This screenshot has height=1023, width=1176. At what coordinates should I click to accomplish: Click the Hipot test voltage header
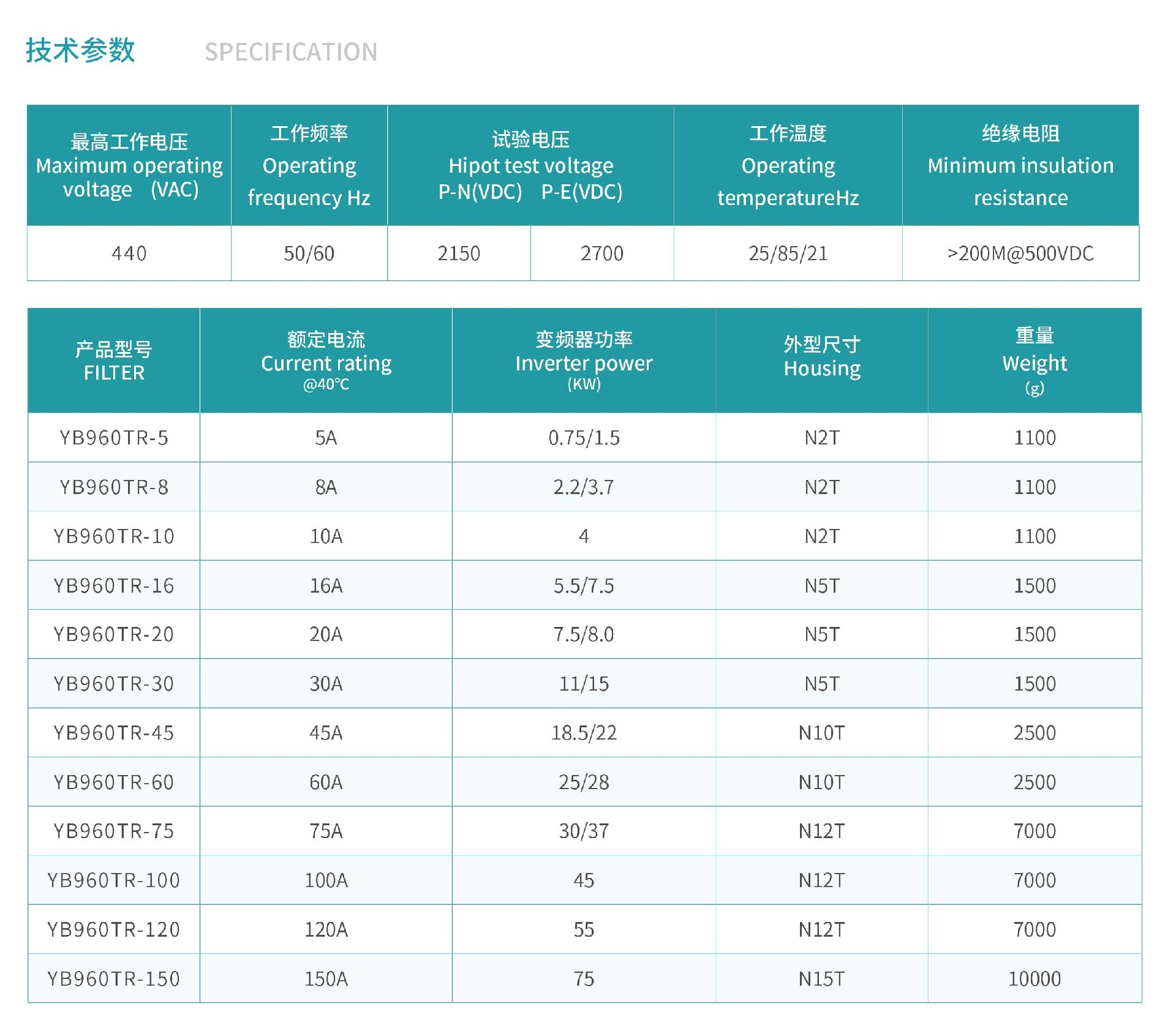tap(530, 165)
